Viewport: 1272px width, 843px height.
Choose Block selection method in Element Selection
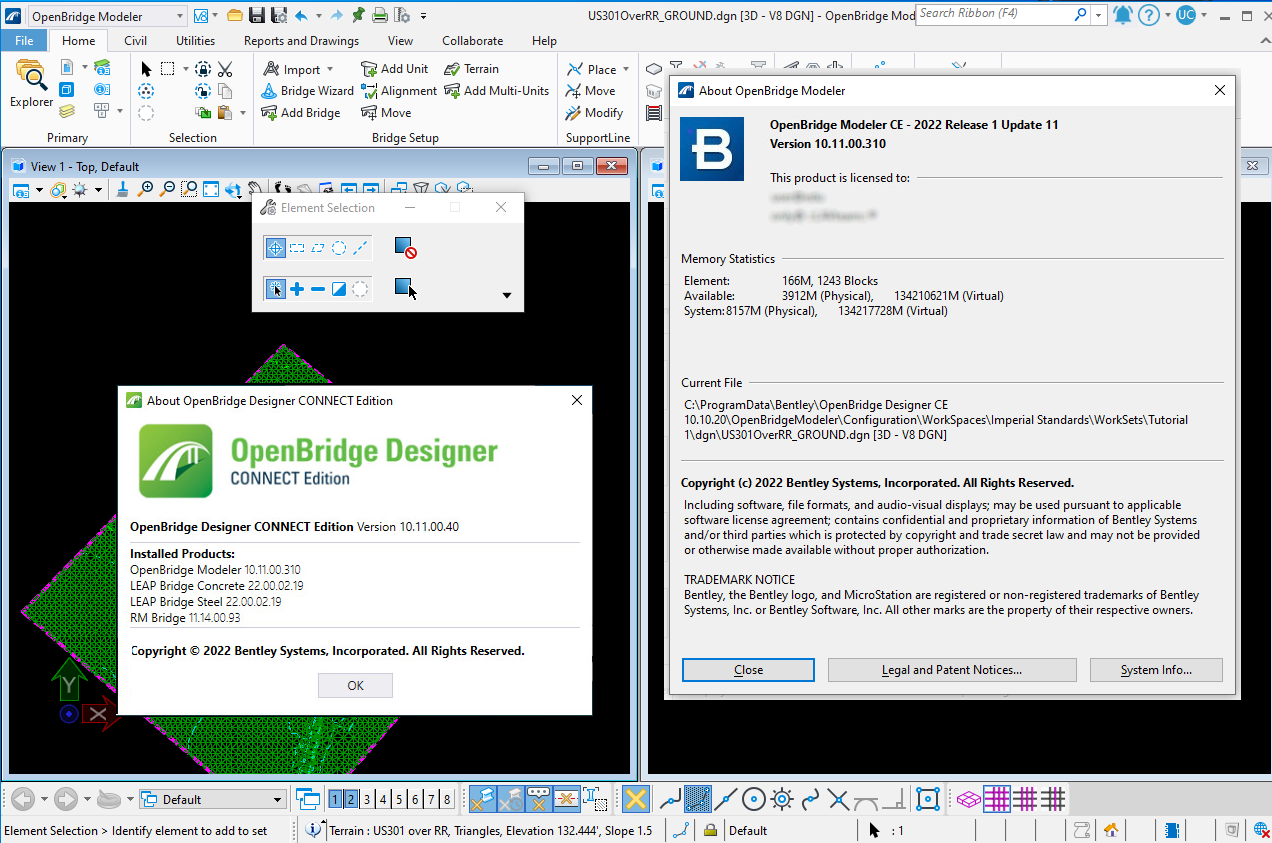(x=297, y=247)
